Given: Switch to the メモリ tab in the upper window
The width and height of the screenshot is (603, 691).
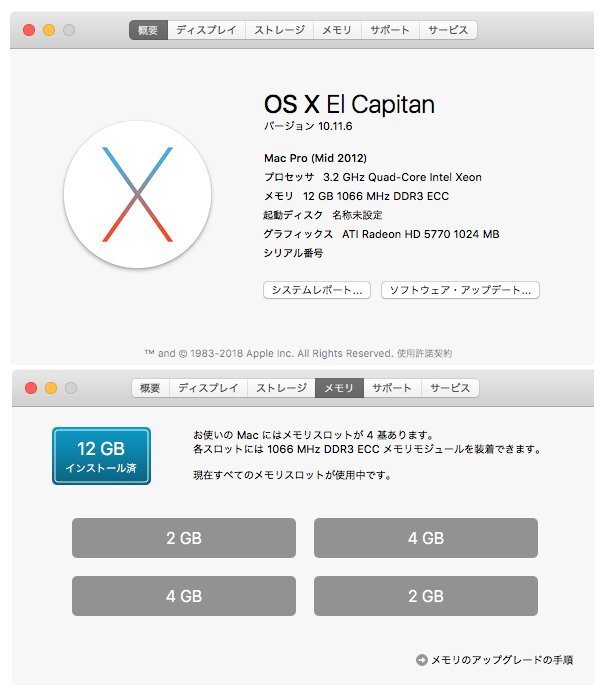Looking at the screenshot, I should point(337,30).
